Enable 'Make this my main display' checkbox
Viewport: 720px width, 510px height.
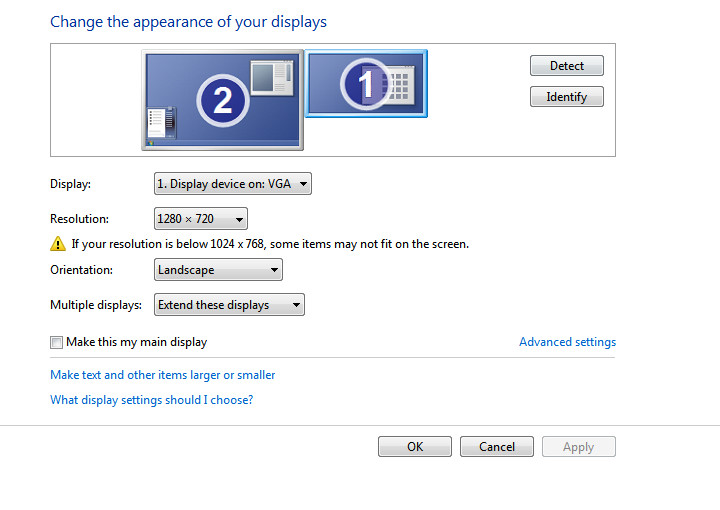pos(57,342)
